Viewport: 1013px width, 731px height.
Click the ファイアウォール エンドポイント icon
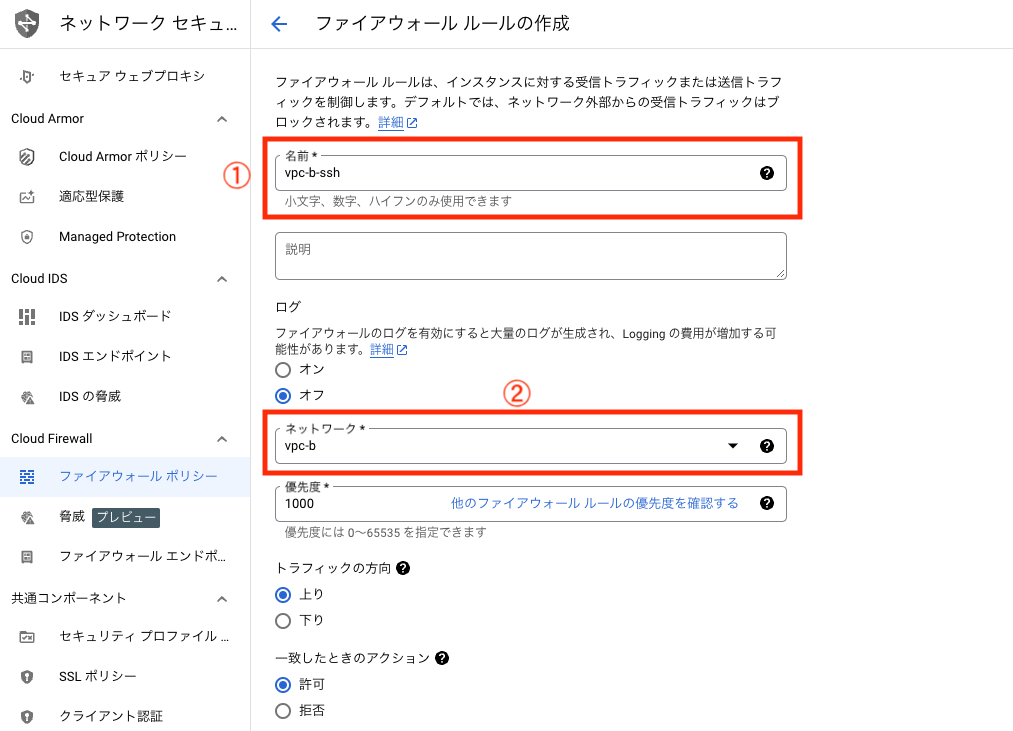click(x=26, y=556)
